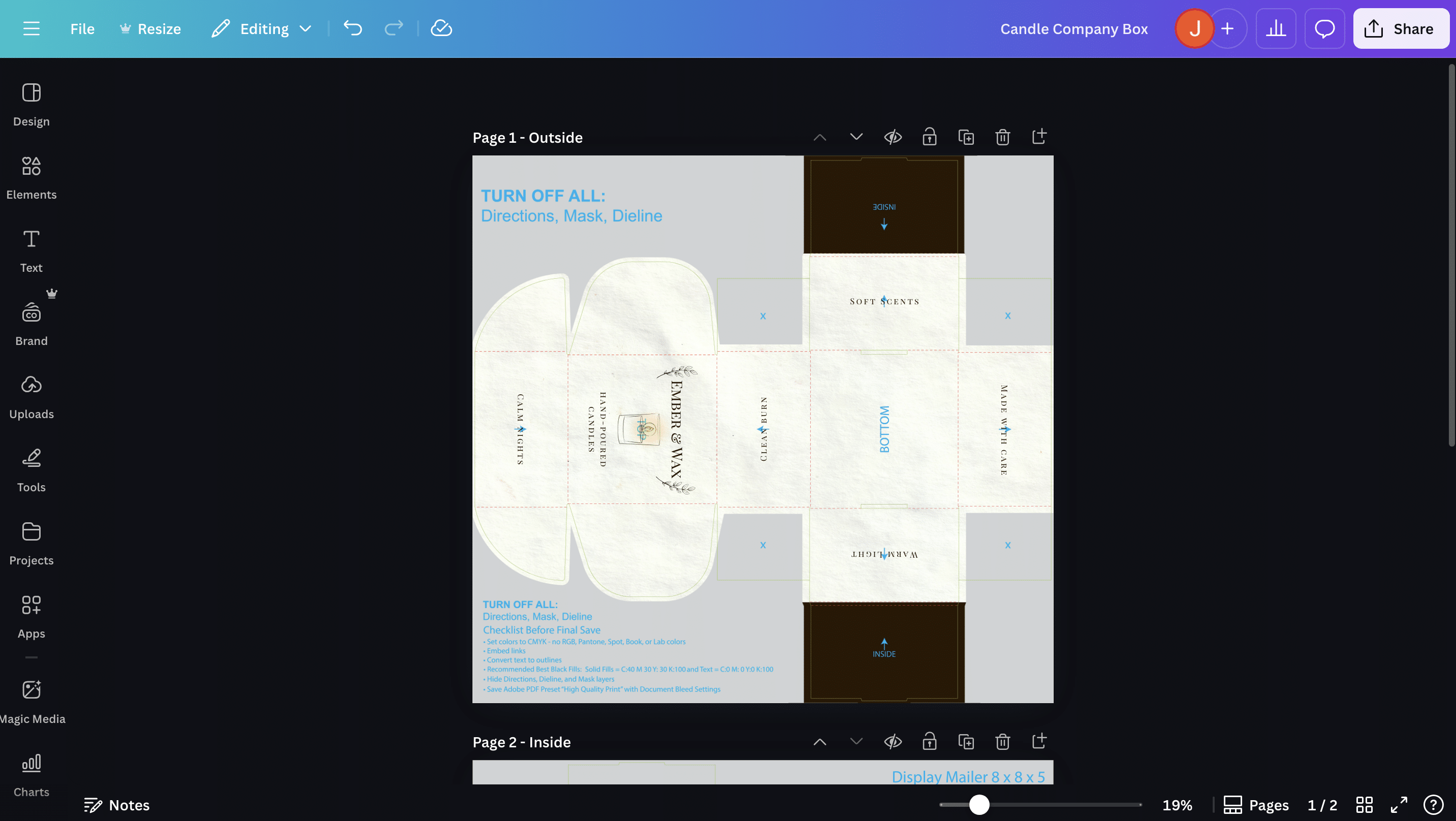Hide Page 2 - Inside using eye icon
Screen dimensions: 1456x821
(x=893, y=741)
